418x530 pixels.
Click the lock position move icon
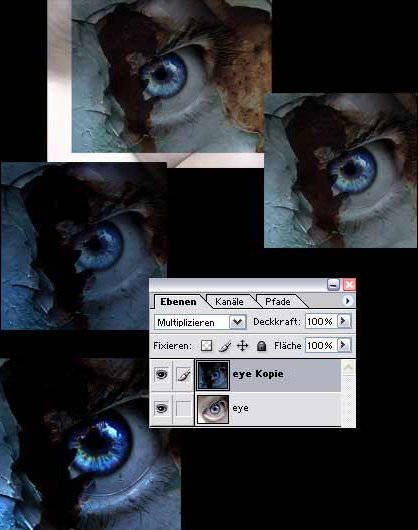tap(243, 346)
